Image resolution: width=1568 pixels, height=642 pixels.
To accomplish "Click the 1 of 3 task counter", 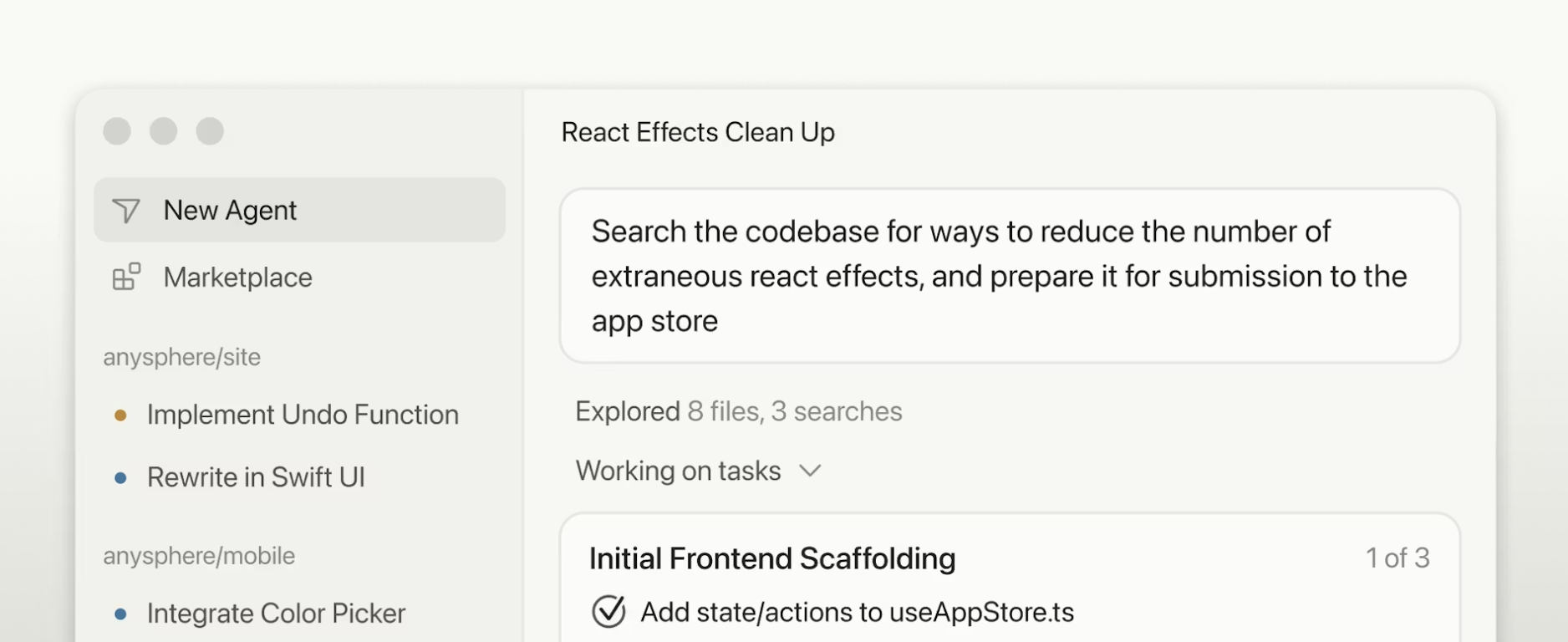I will pos(1397,558).
